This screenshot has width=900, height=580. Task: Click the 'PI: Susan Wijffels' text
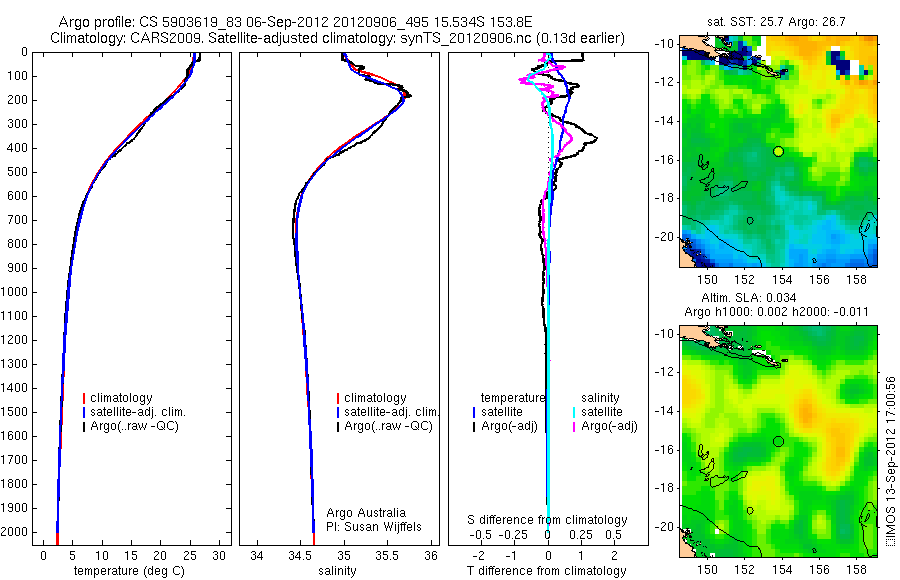(374, 527)
